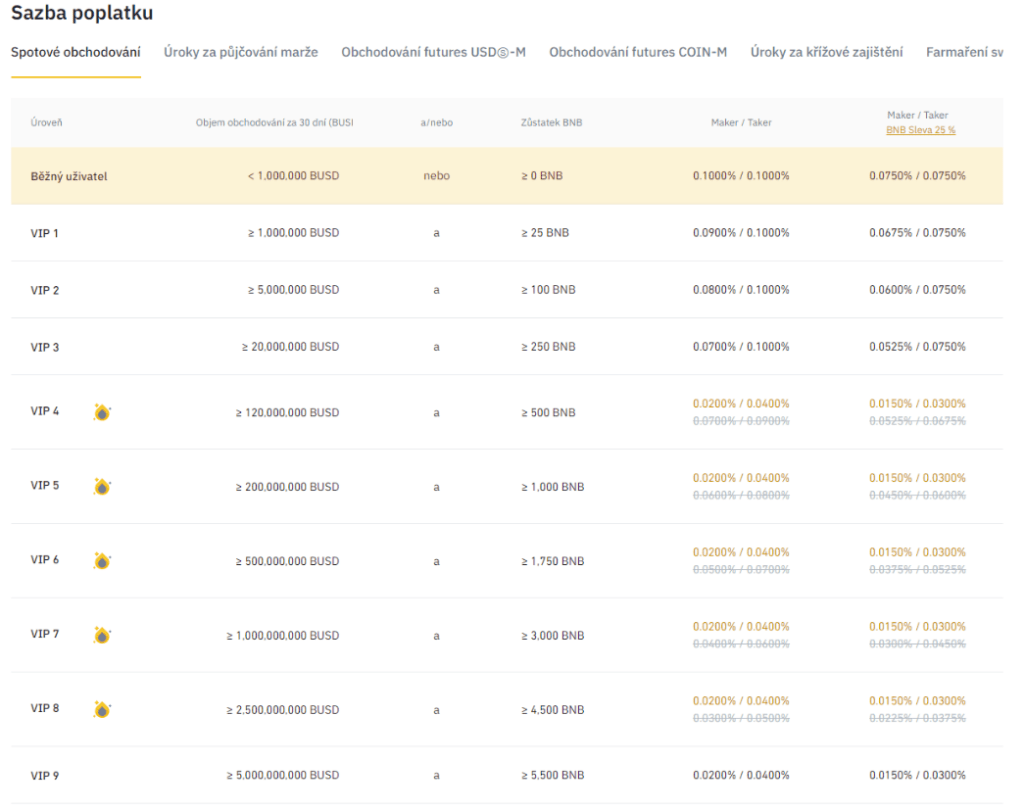The width and height of the screenshot is (1024, 810).
Task: Click the ≥ 1,000,000 BUSD cell for VIP 1
Action: coord(293,233)
